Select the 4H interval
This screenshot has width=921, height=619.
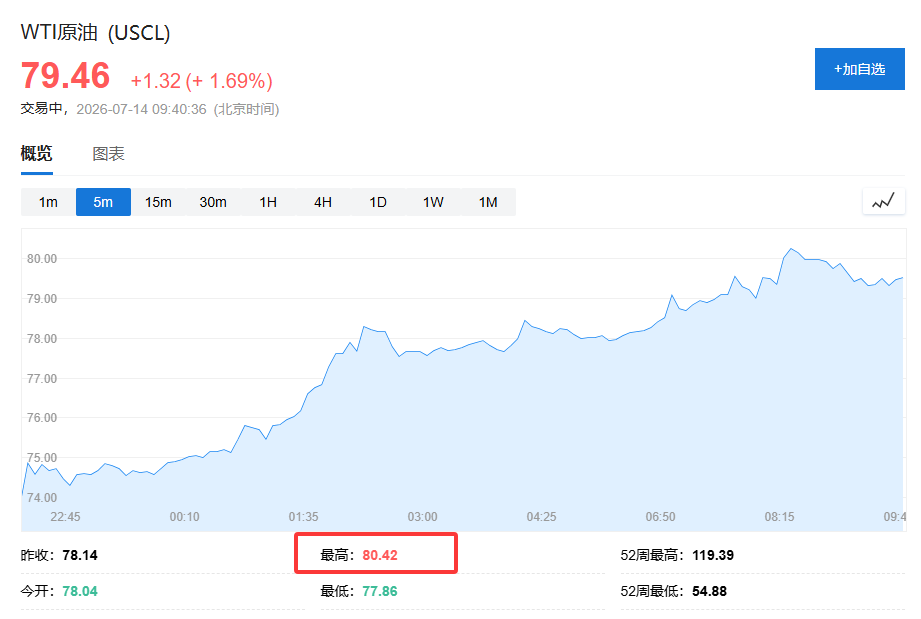(x=323, y=202)
